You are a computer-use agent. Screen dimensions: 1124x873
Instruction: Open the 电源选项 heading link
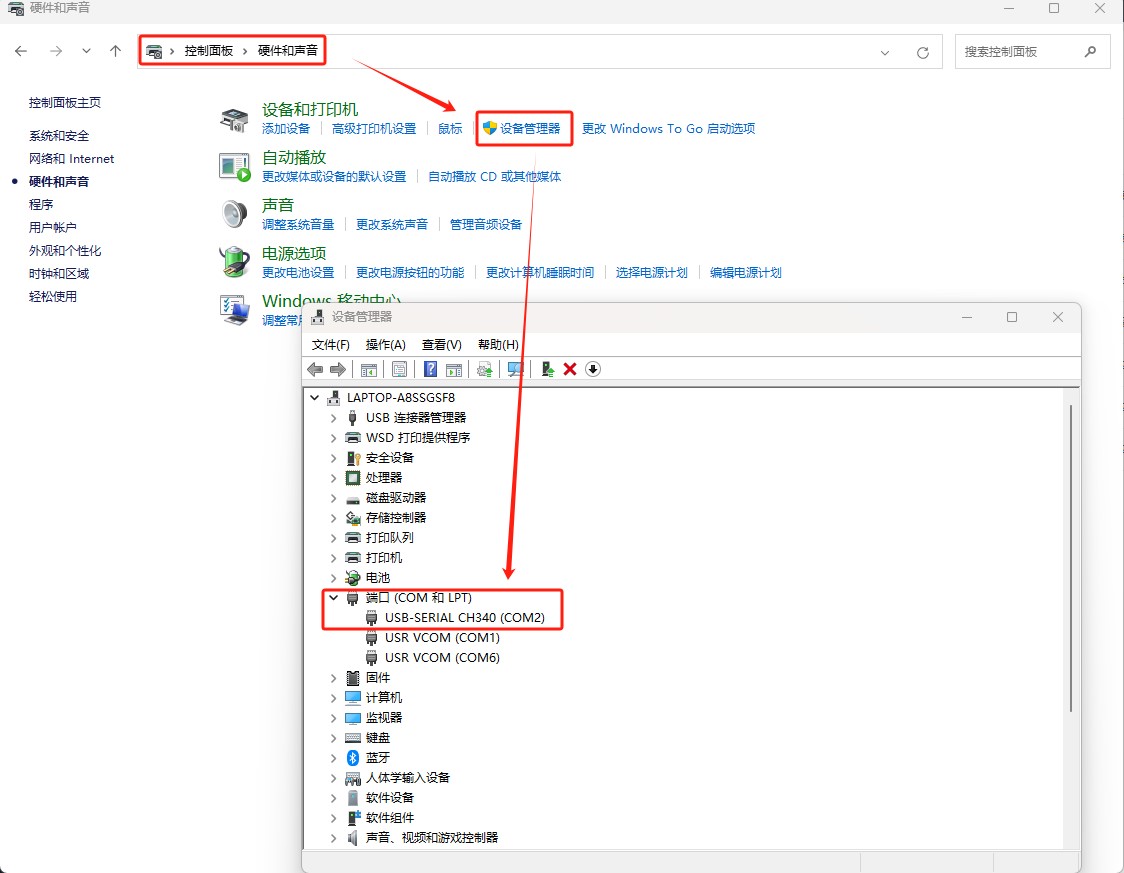click(x=294, y=253)
